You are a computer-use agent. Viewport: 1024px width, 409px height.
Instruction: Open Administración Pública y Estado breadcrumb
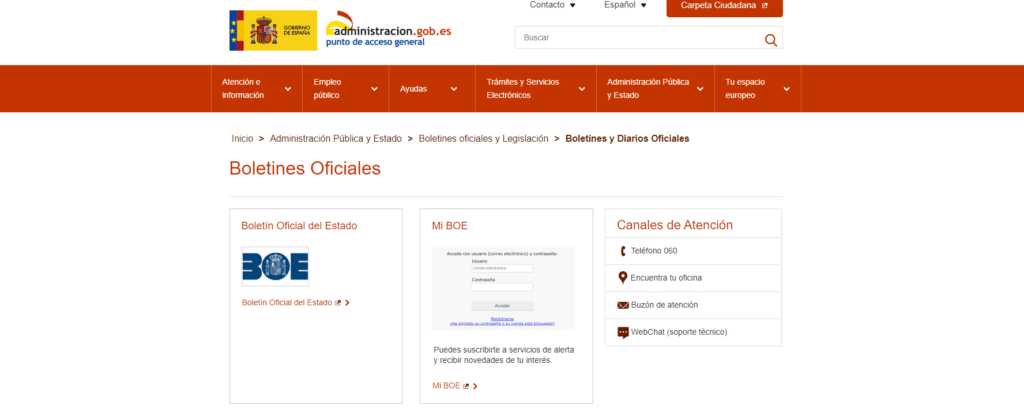tap(336, 139)
